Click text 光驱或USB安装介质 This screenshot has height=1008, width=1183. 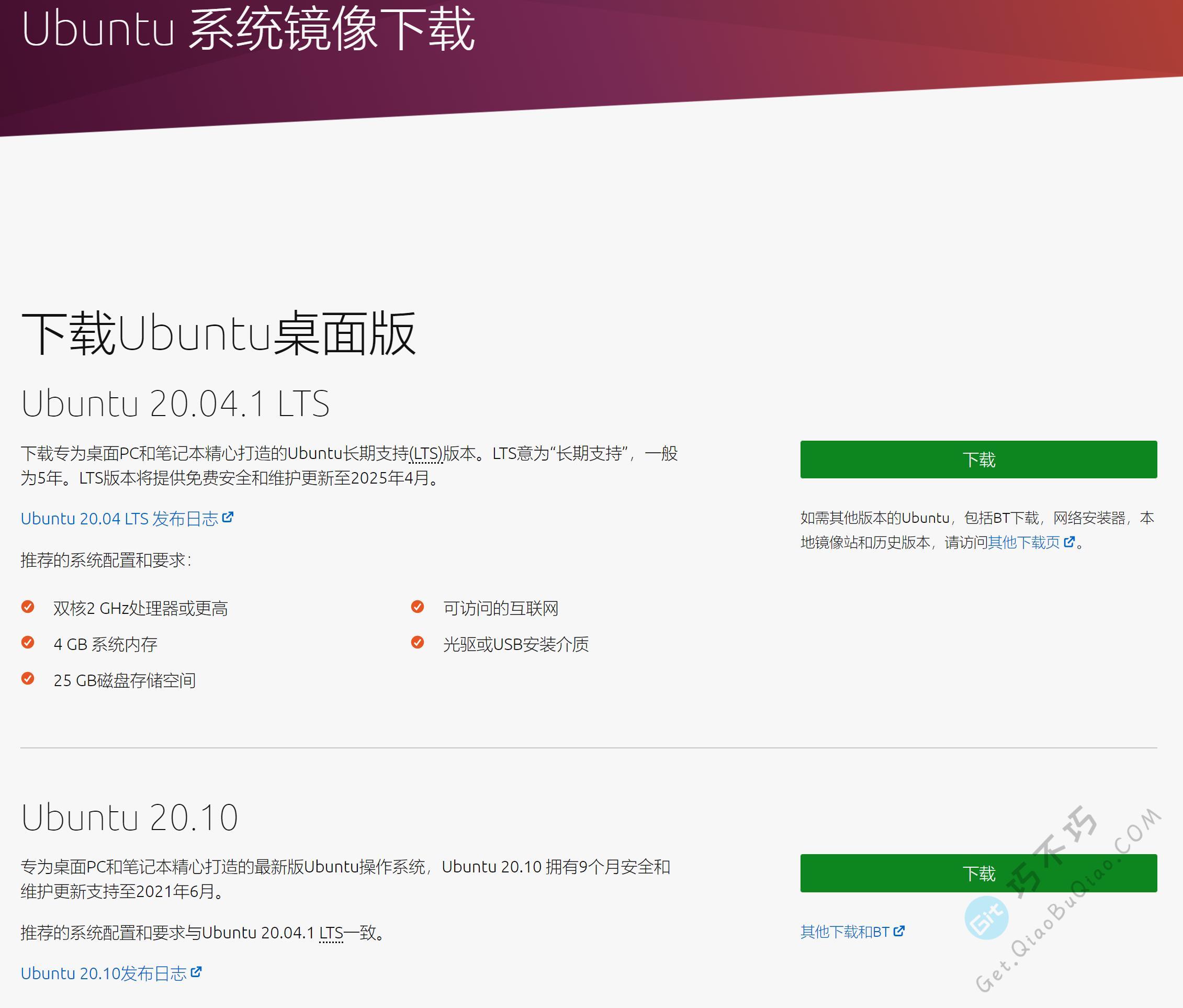(x=516, y=644)
